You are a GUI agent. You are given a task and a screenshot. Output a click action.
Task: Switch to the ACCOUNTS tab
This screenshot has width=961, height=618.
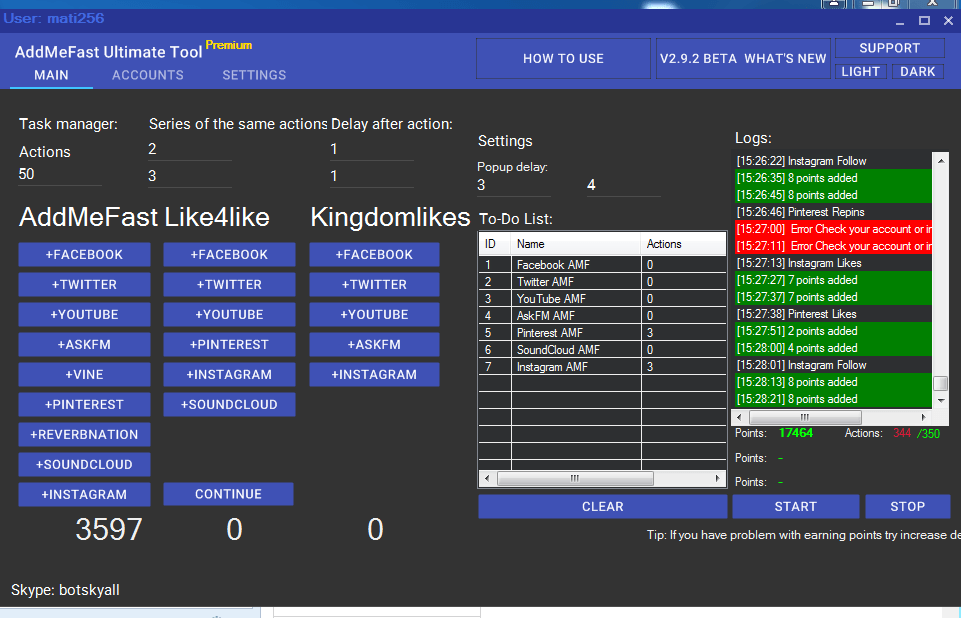tap(148, 75)
